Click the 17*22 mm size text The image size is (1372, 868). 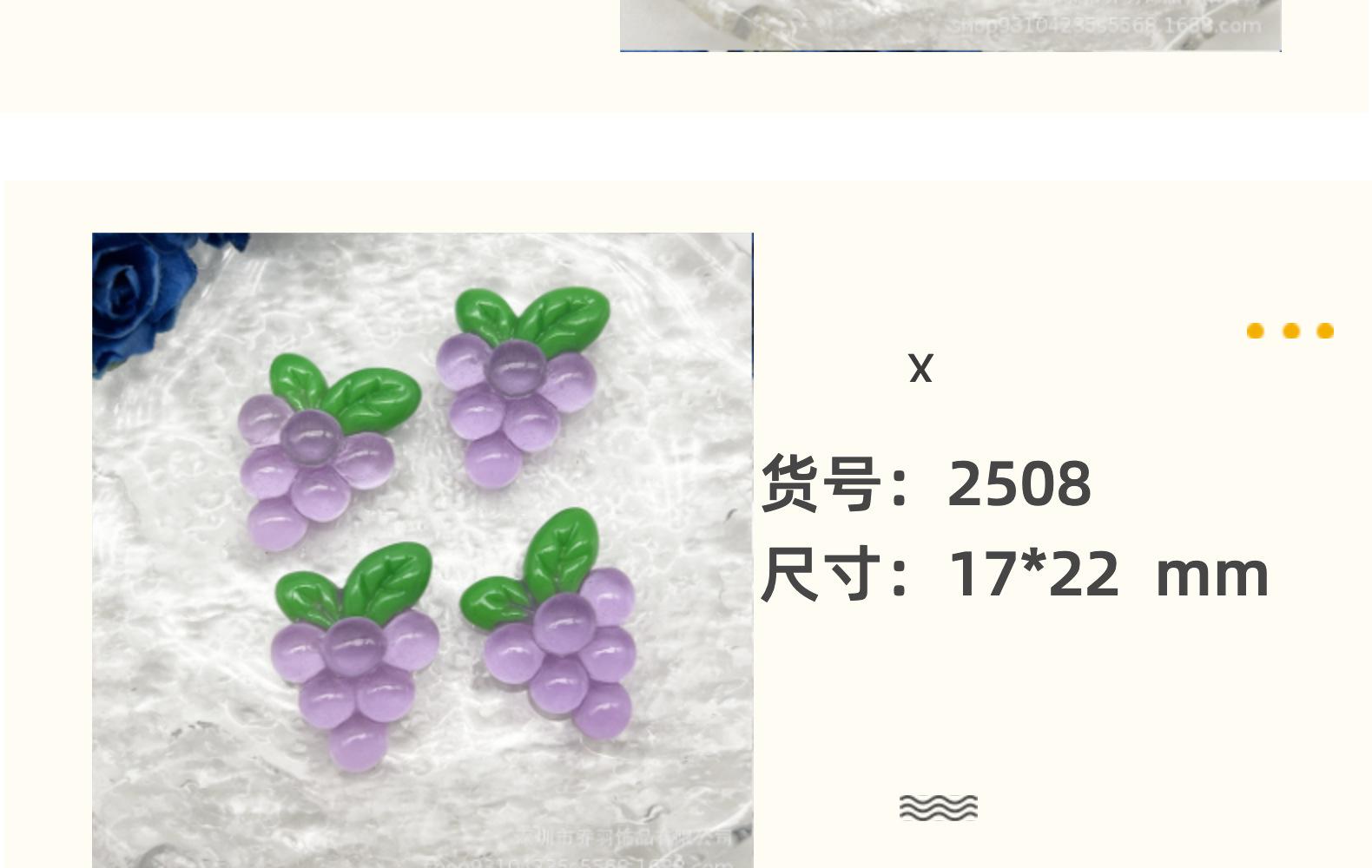click(1108, 574)
